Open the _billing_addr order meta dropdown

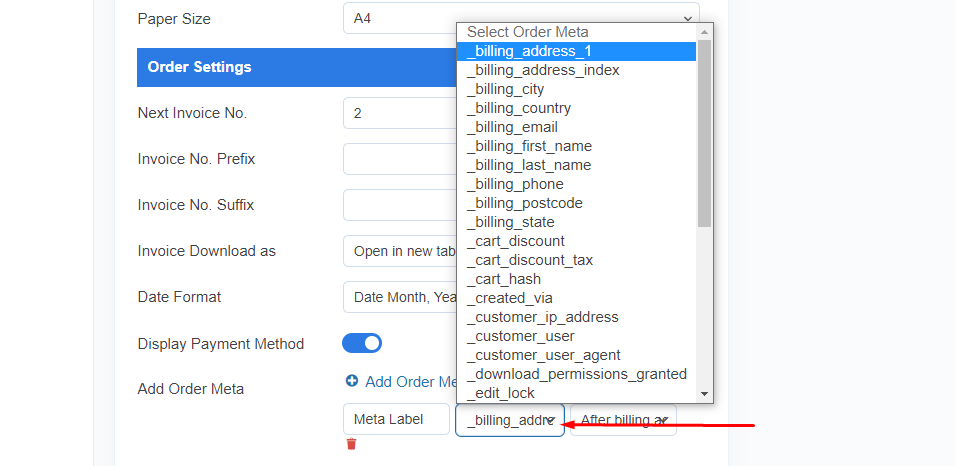[x=510, y=420]
